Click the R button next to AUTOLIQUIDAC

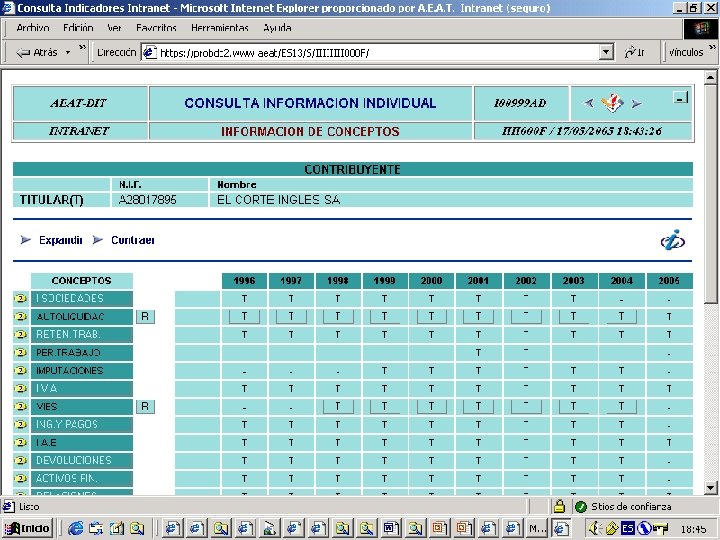click(145, 316)
